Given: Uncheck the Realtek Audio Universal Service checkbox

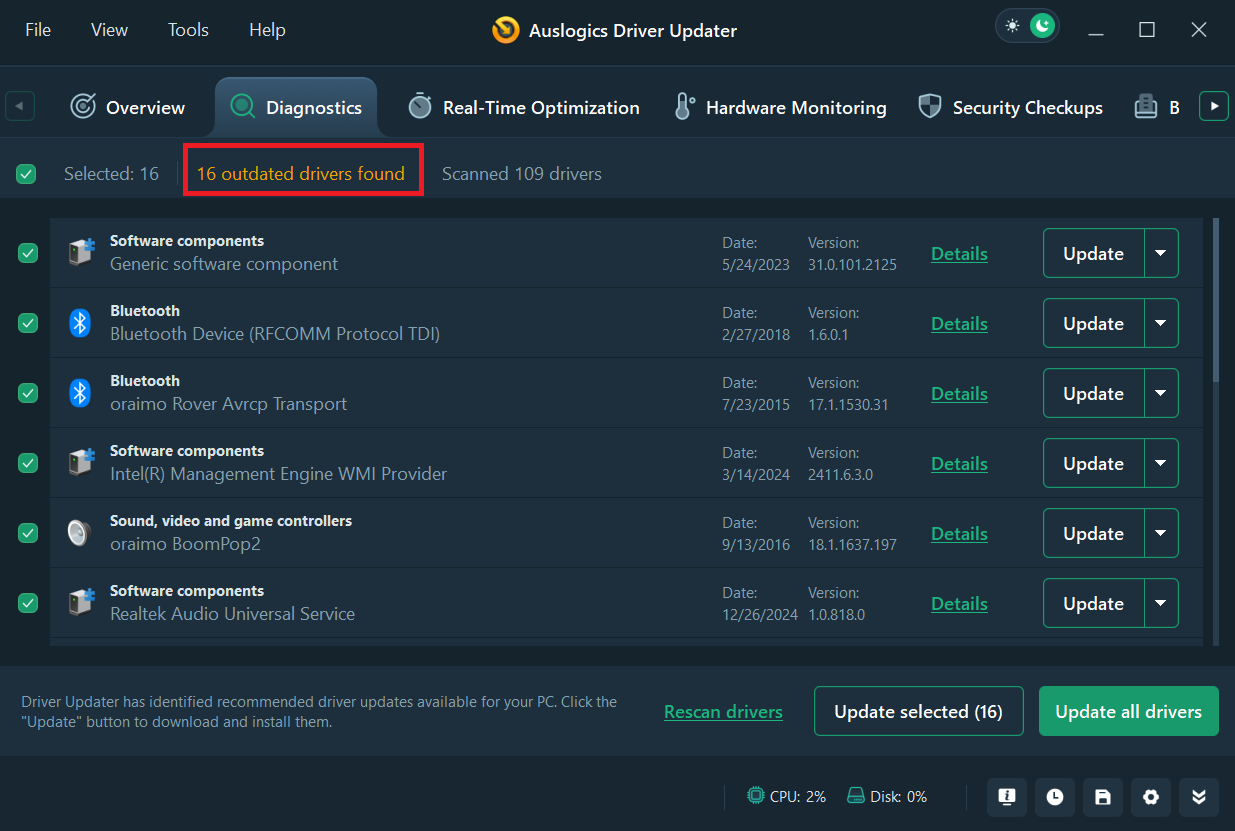Looking at the screenshot, I should (x=28, y=603).
